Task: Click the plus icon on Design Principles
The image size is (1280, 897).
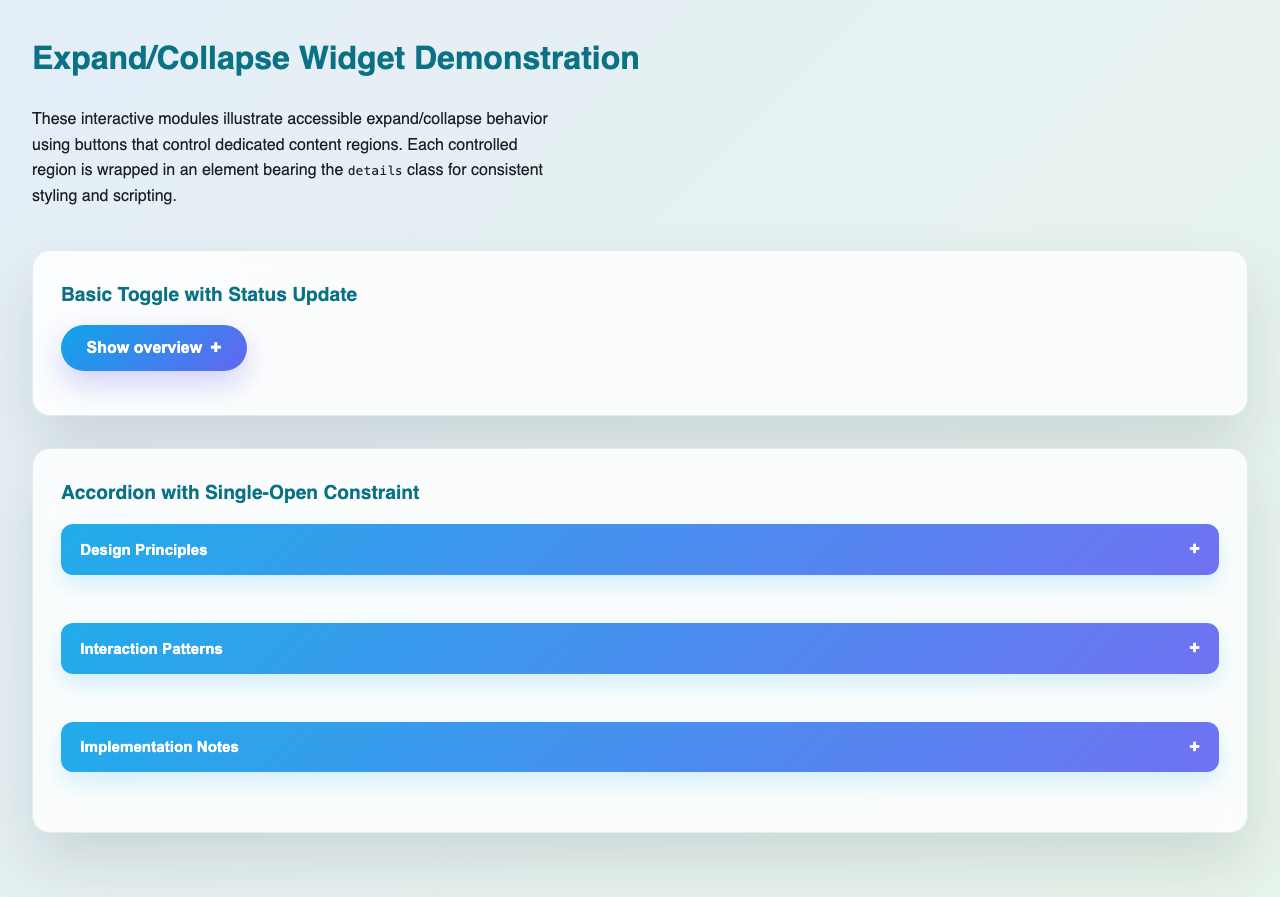Action: [x=1193, y=549]
